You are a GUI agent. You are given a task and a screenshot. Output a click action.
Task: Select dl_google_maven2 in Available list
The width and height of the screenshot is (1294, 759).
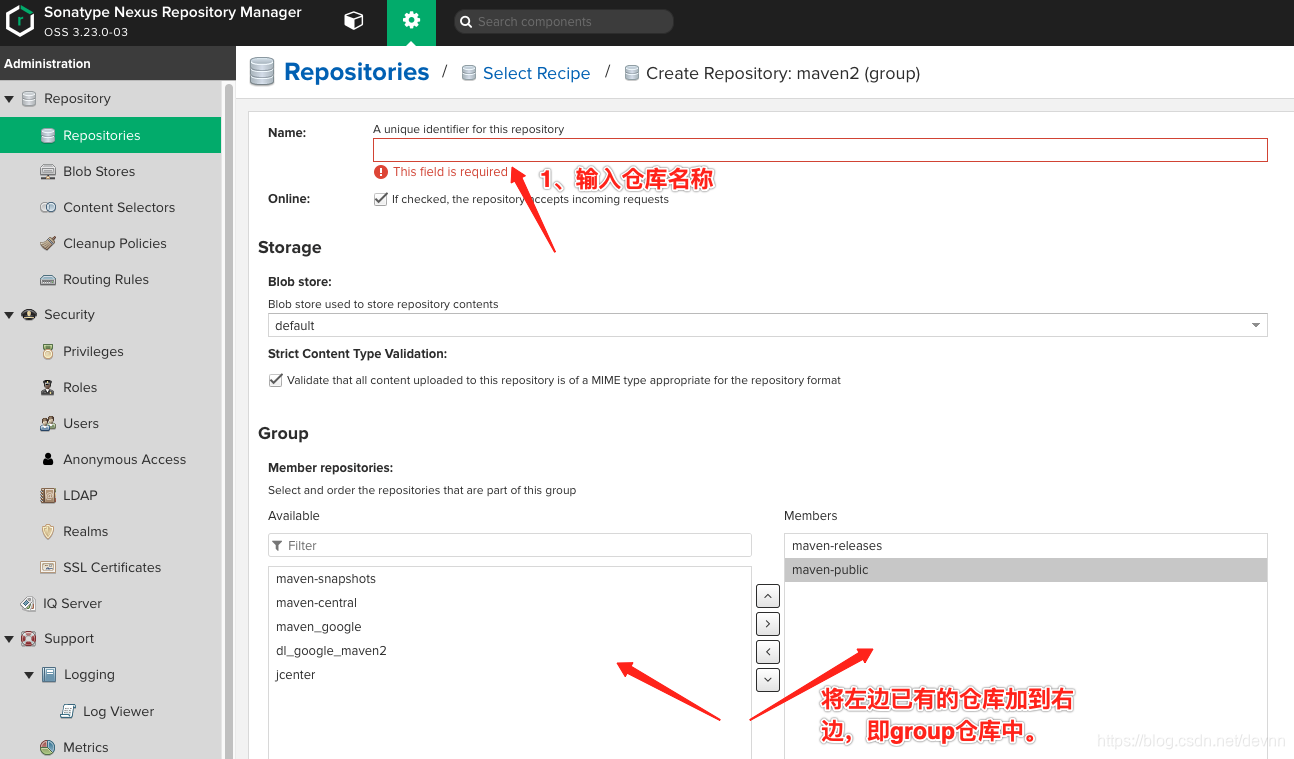pyautogui.click(x=510, y=651)
